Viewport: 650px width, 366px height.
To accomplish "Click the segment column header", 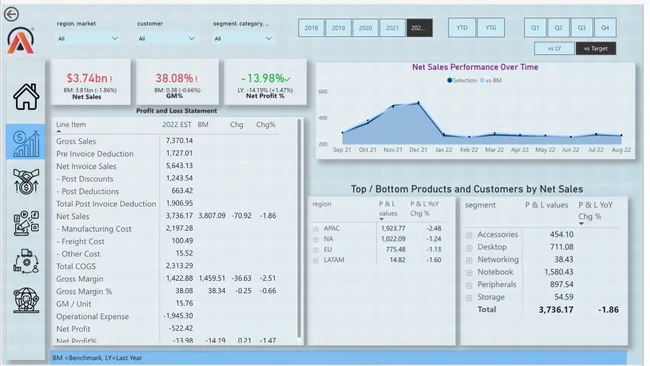I will [480, 205].
